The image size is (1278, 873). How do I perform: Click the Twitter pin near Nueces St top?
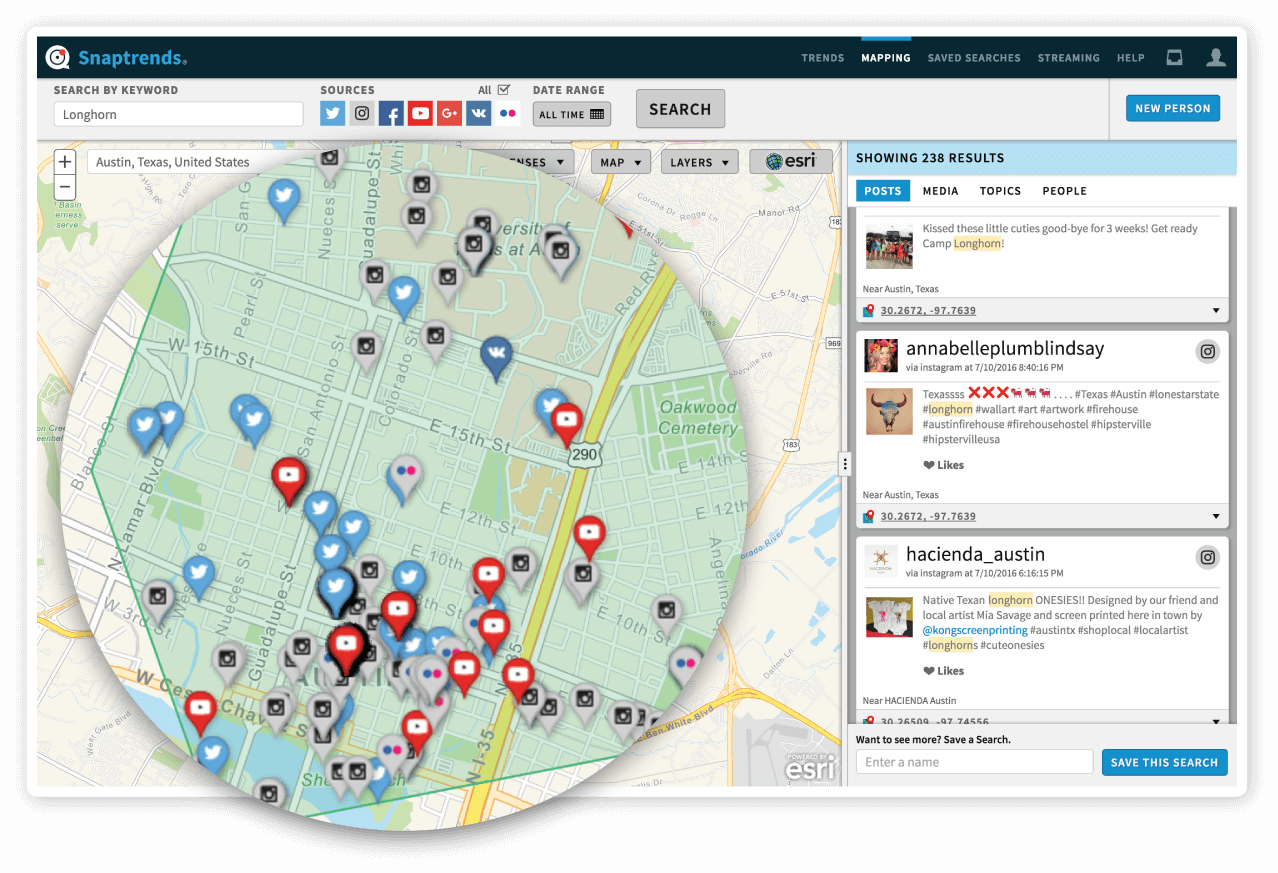point(285,198)
